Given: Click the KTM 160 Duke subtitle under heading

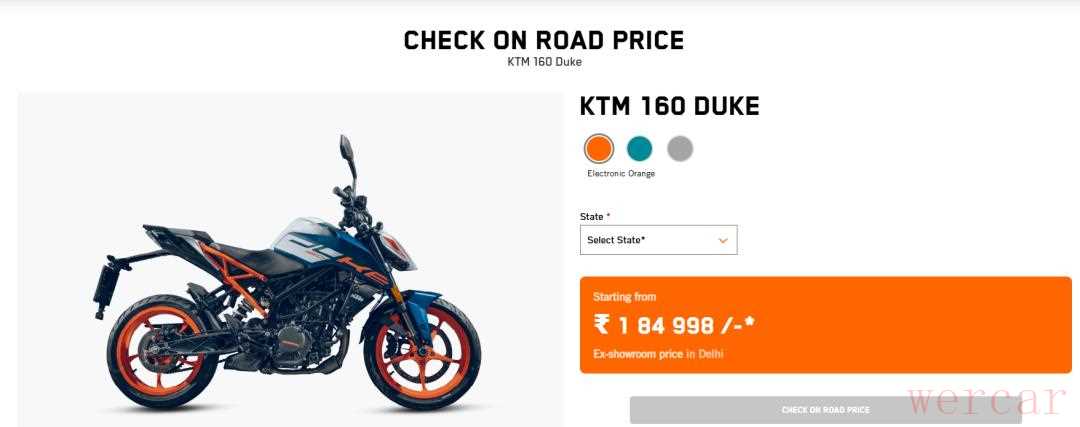Looking at the screenshot, I should [x=544, y=62].
